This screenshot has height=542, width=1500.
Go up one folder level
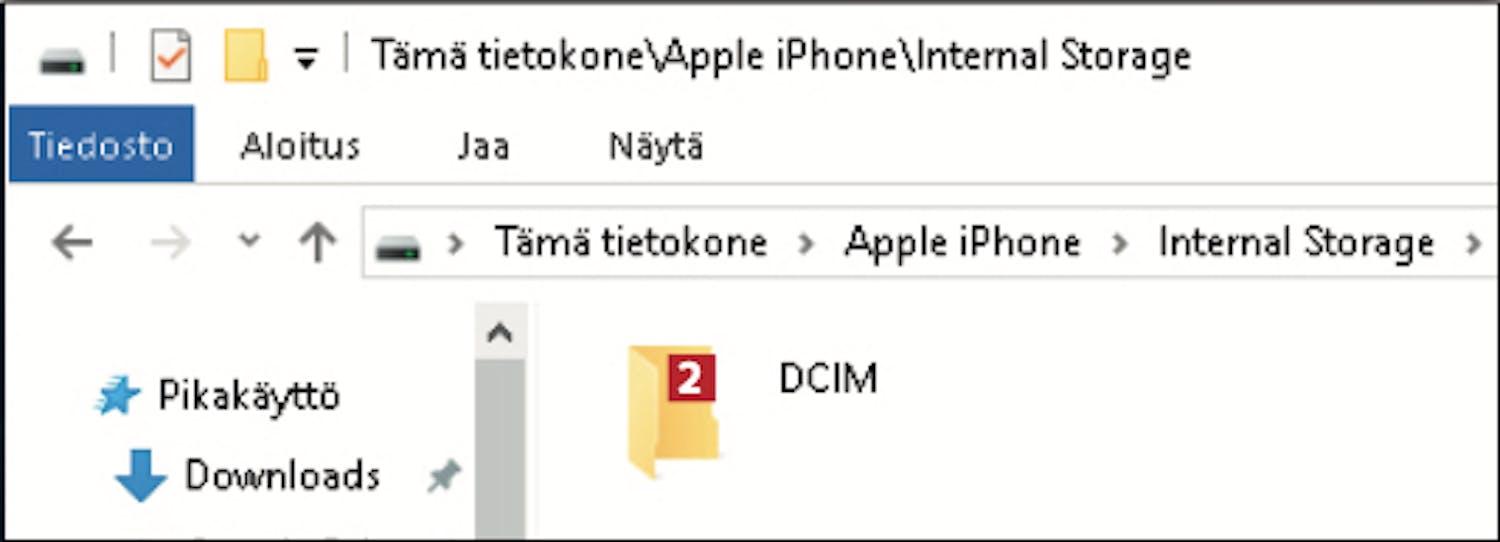(x=318, y=243)
